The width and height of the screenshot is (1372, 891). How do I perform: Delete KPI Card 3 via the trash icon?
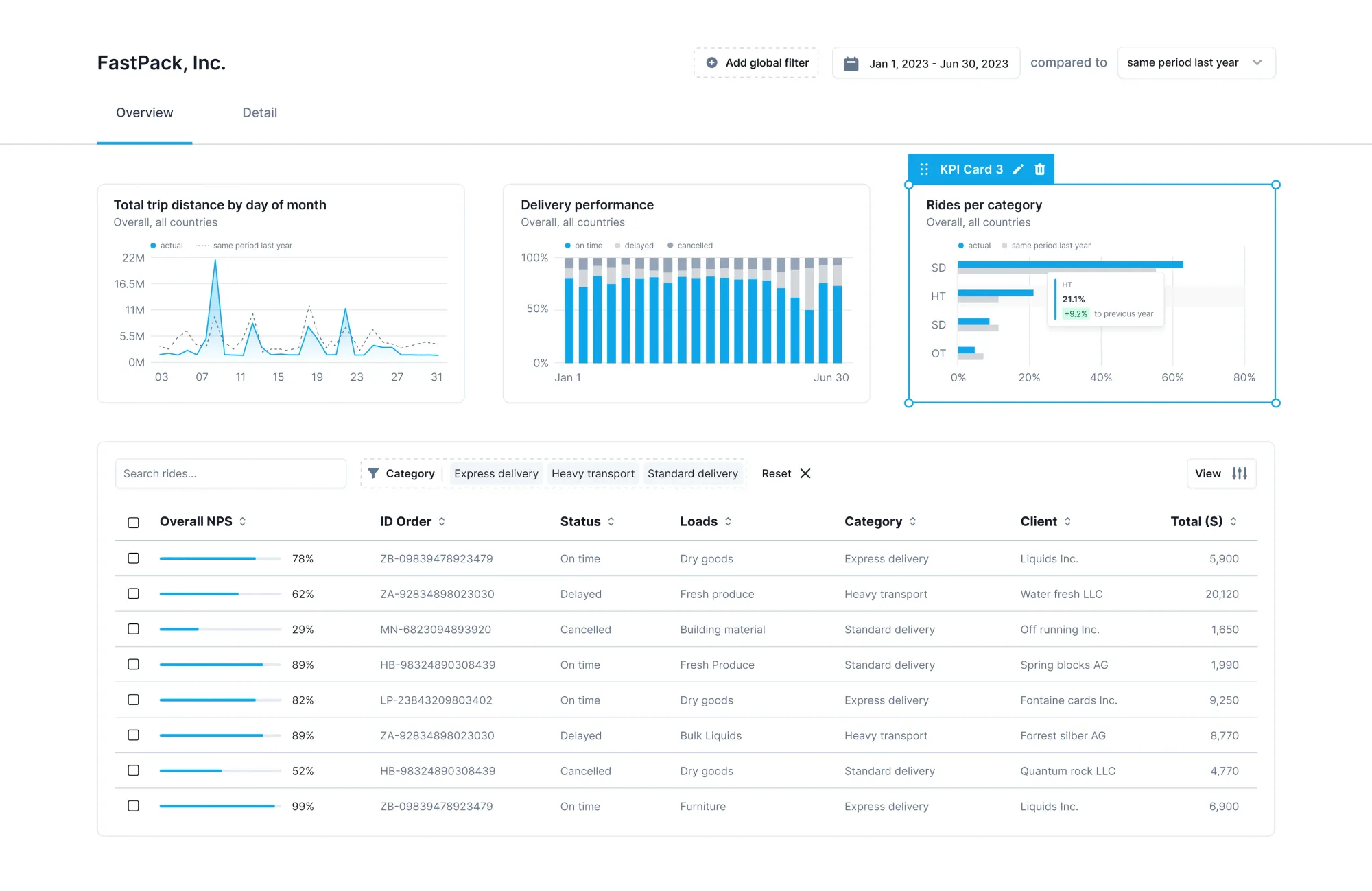coord(1040,169)
